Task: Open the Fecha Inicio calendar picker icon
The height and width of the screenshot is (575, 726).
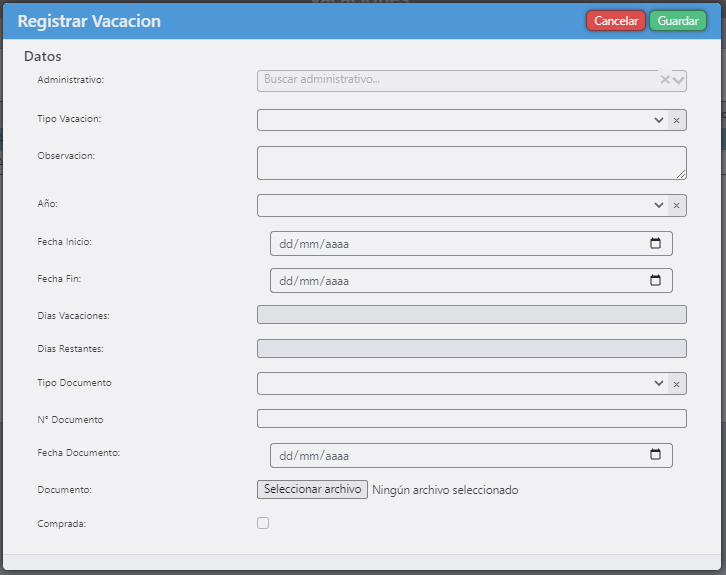Action: [x=656, y=243]
